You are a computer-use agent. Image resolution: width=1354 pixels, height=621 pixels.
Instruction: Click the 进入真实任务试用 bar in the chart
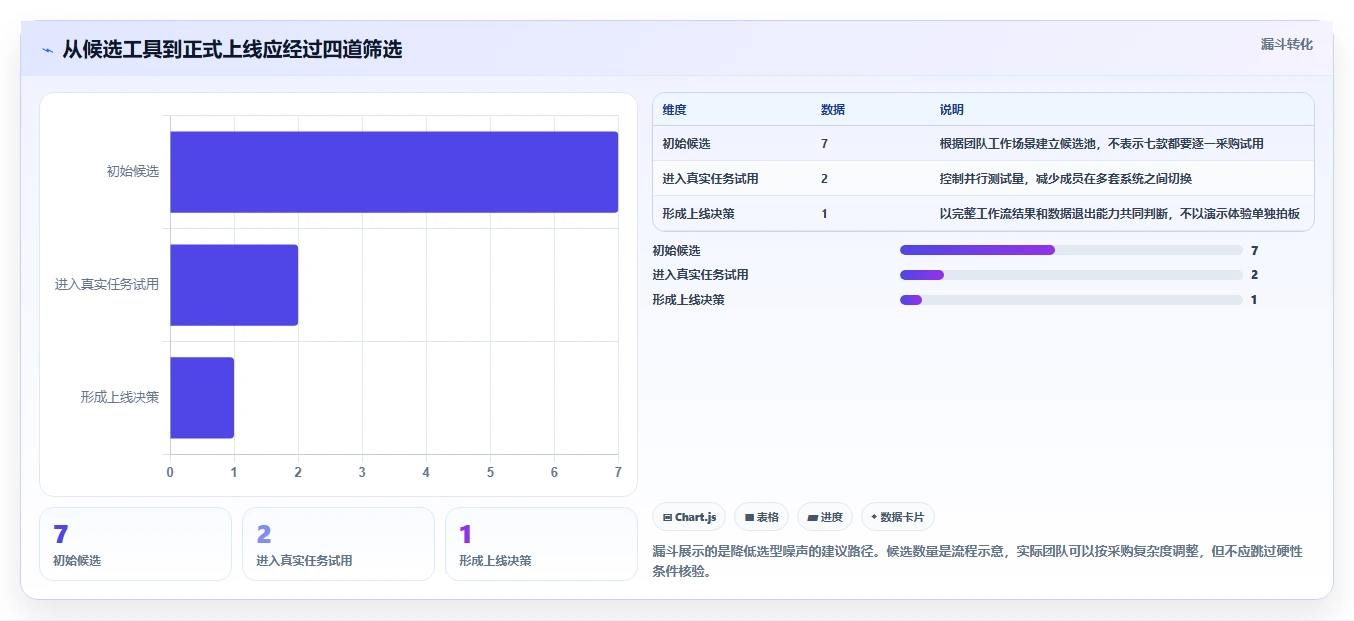point(234,285)
